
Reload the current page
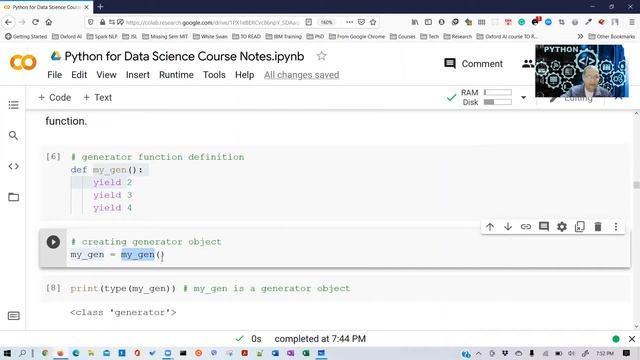tap(36, 22)
